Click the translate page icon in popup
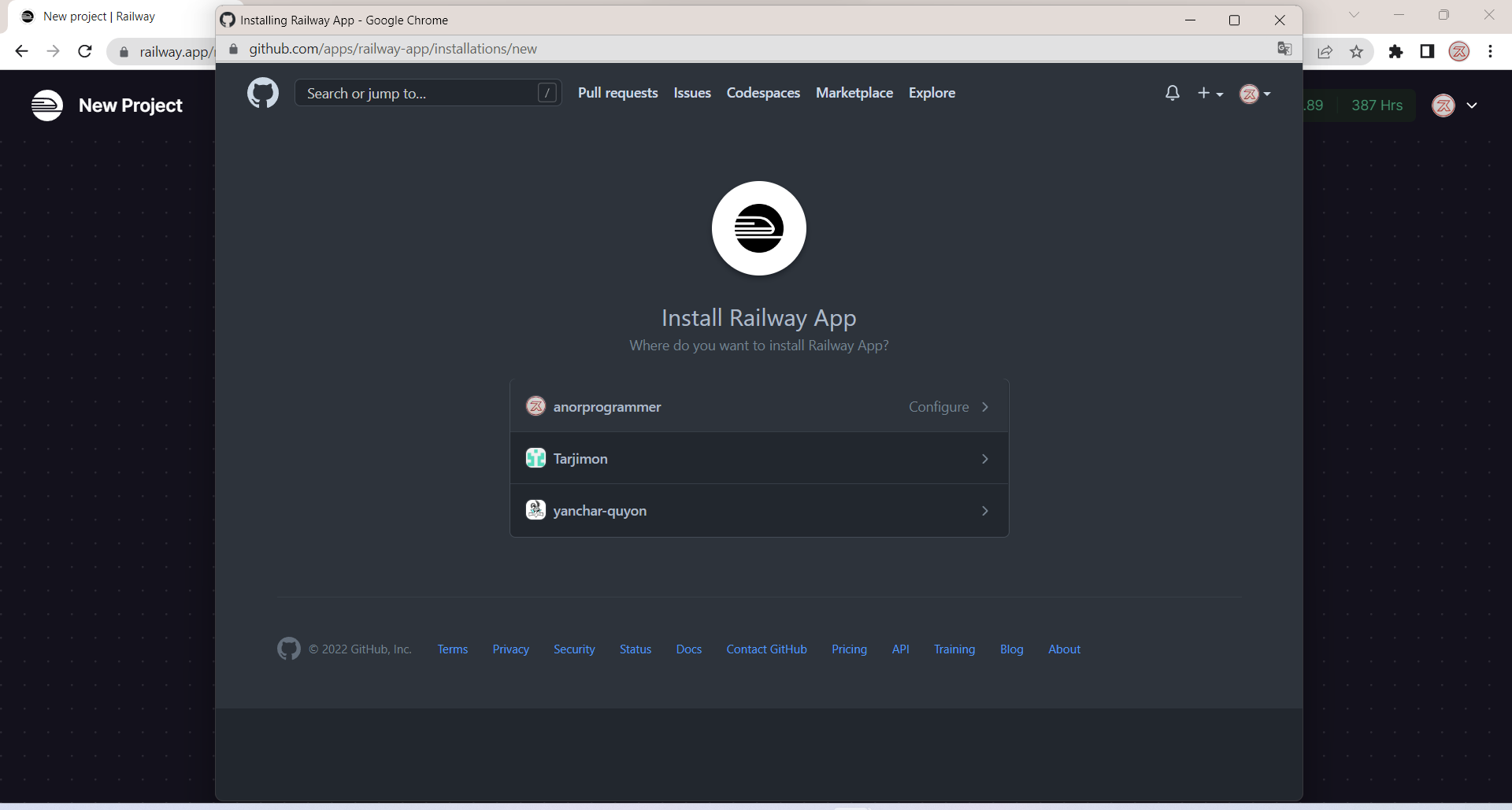The image size is (1512, 810). (x=1284, y=49)
